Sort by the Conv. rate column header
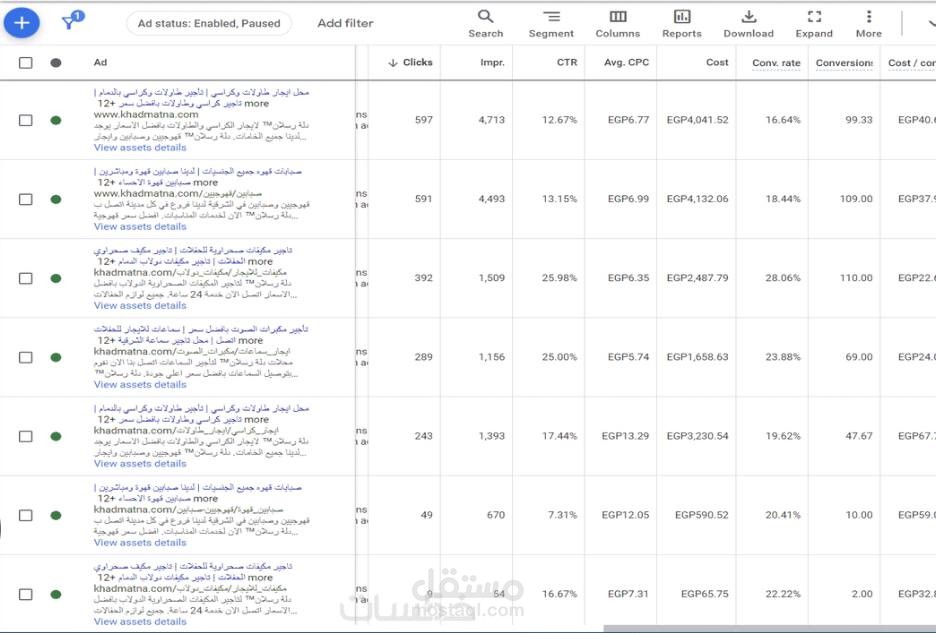 776,63
